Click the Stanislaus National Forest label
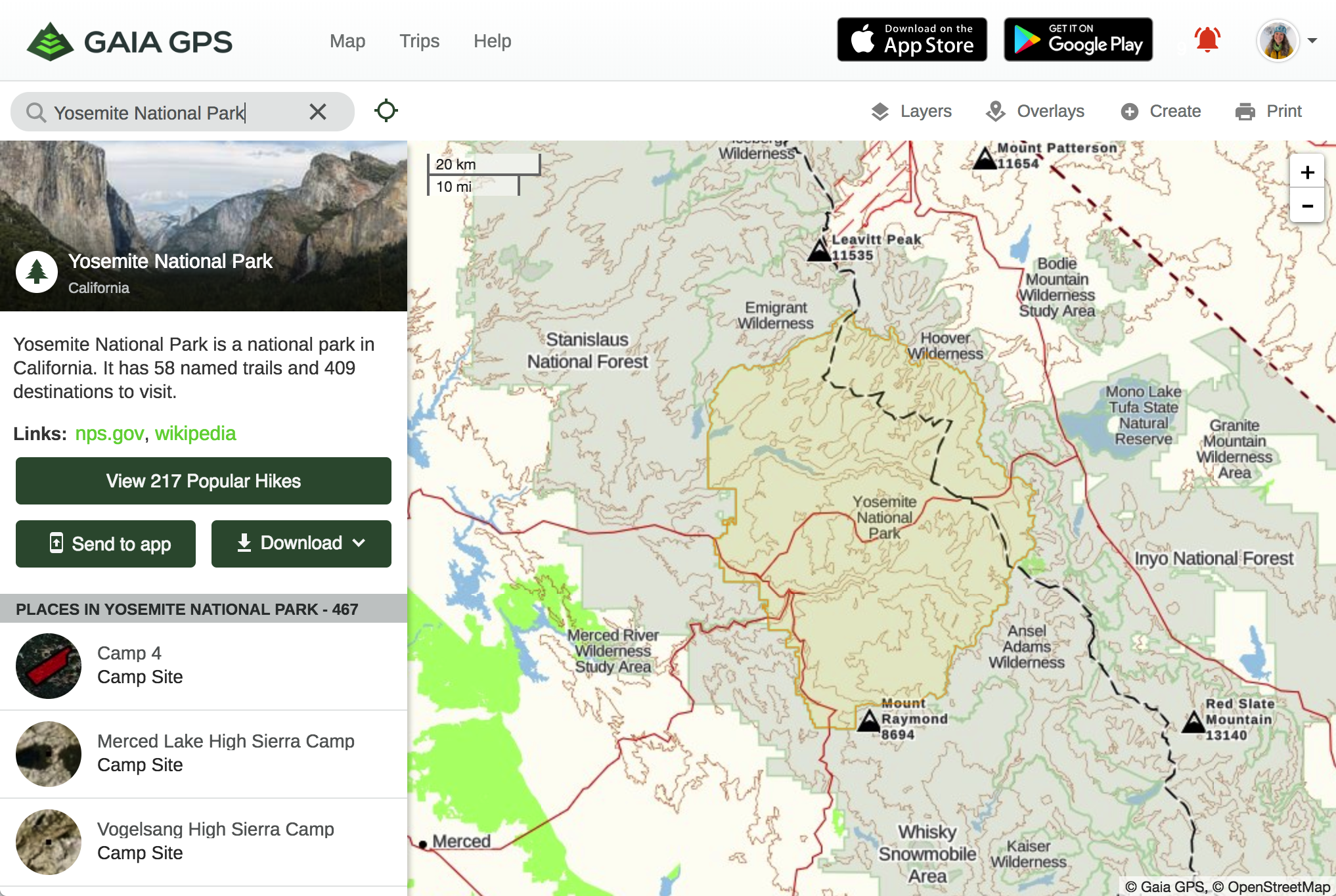 click(588, 350)
